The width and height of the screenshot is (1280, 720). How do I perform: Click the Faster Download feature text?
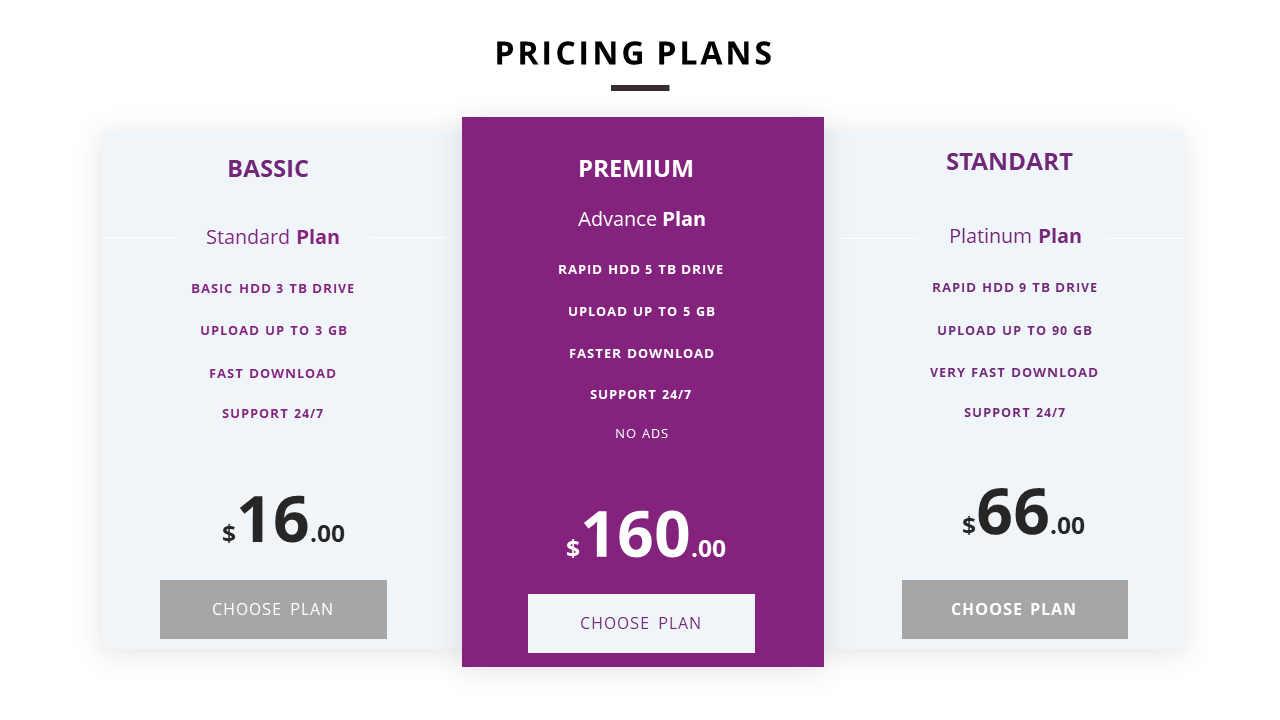point(642,353)
